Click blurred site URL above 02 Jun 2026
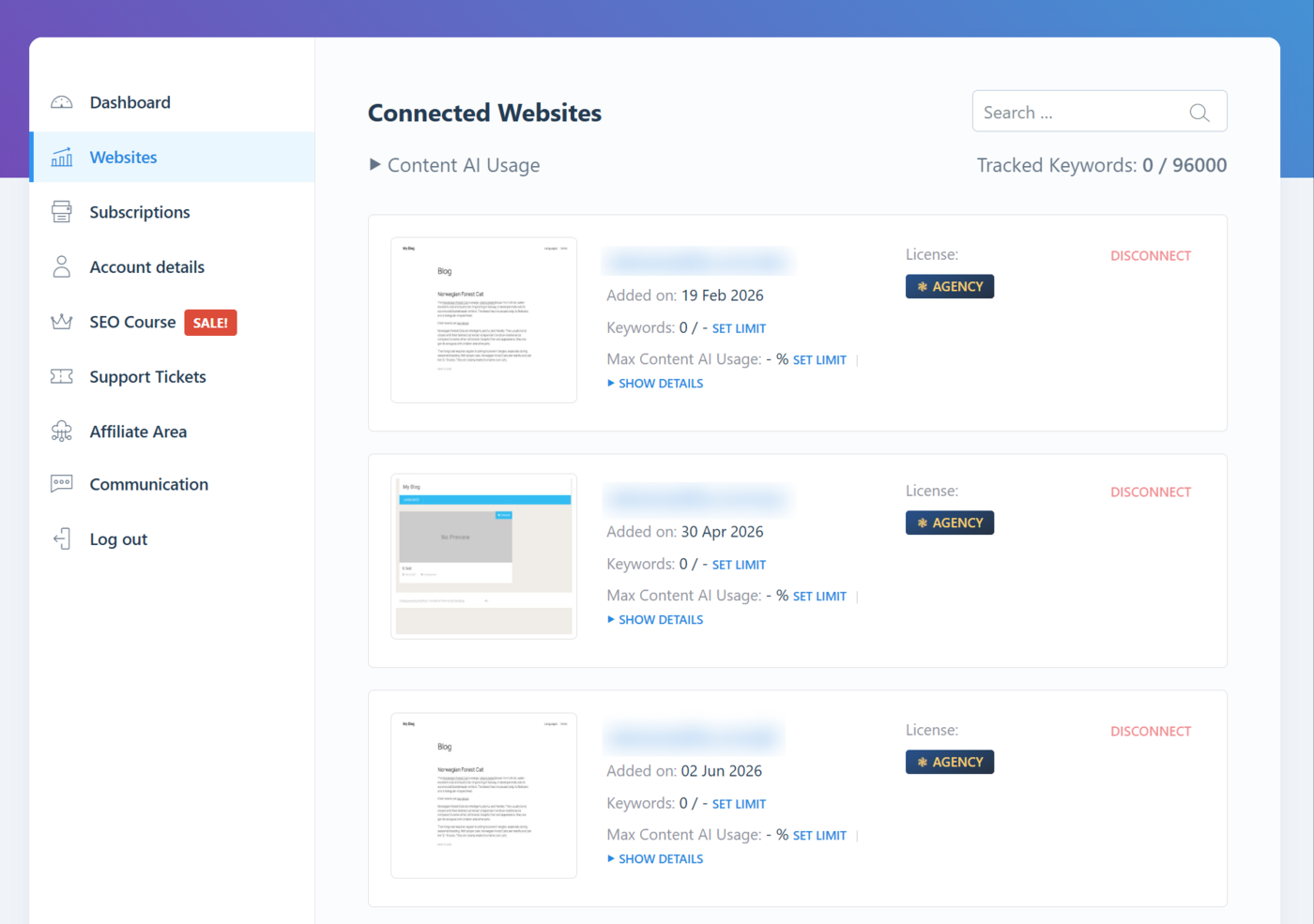 [695, 736]
